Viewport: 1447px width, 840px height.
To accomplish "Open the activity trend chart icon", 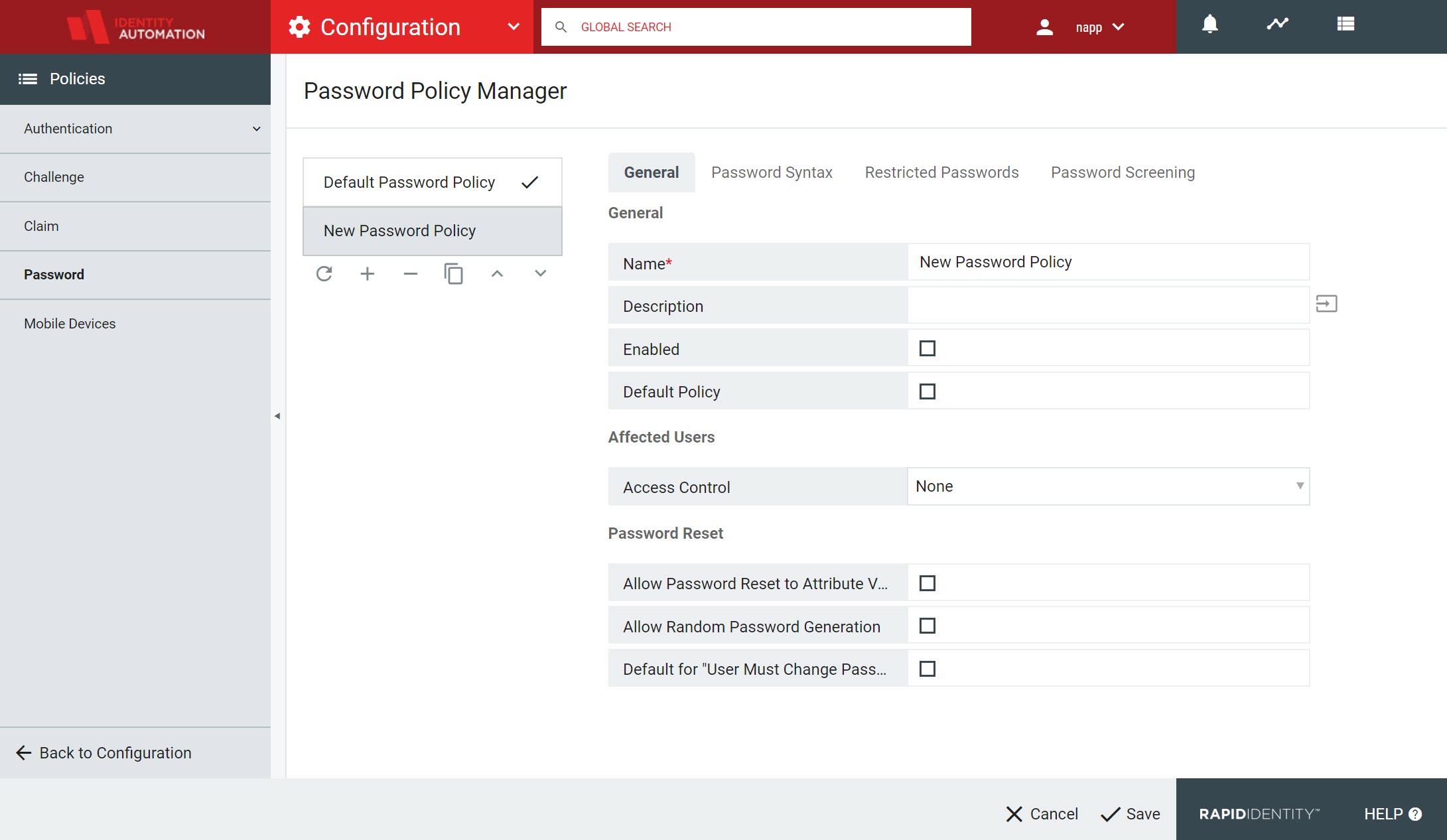I will [1277, 24].
